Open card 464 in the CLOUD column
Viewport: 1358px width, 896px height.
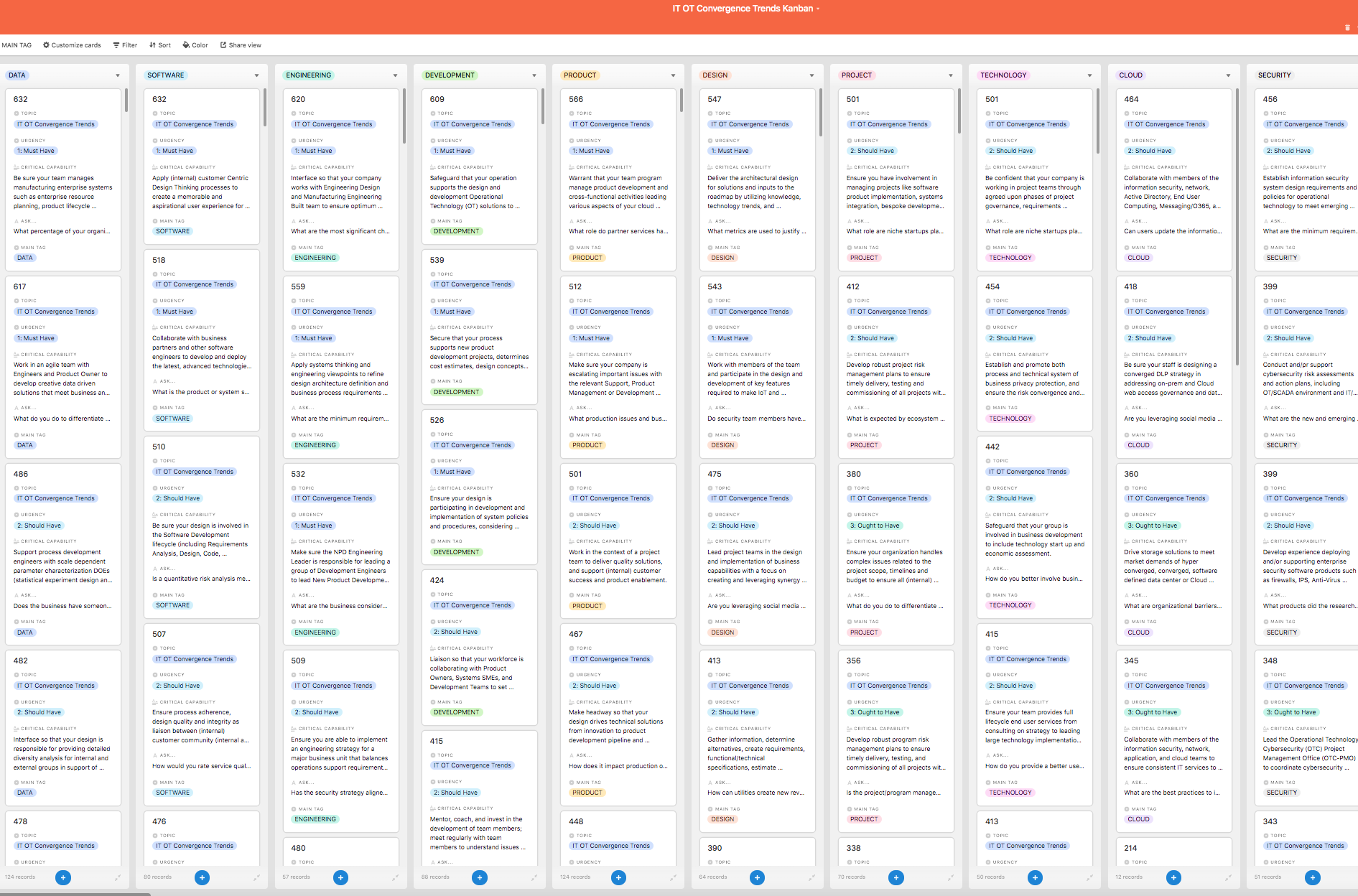click(1173, 179)
